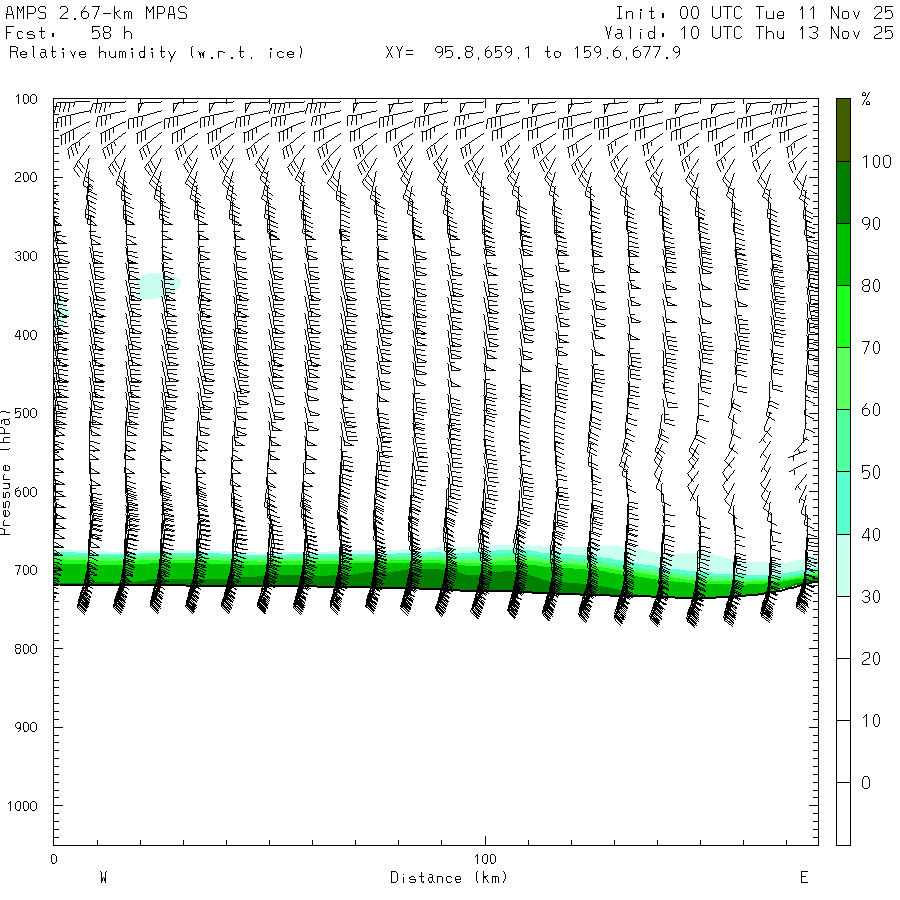This screenshot has height=900, width=900.
Task: Click the 70–80% bright green legend band
Action: coord(843,316)
